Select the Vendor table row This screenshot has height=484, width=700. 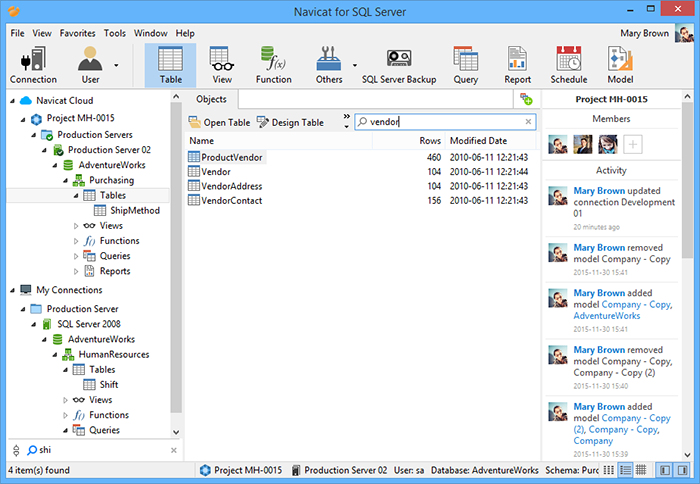[209, 171]
